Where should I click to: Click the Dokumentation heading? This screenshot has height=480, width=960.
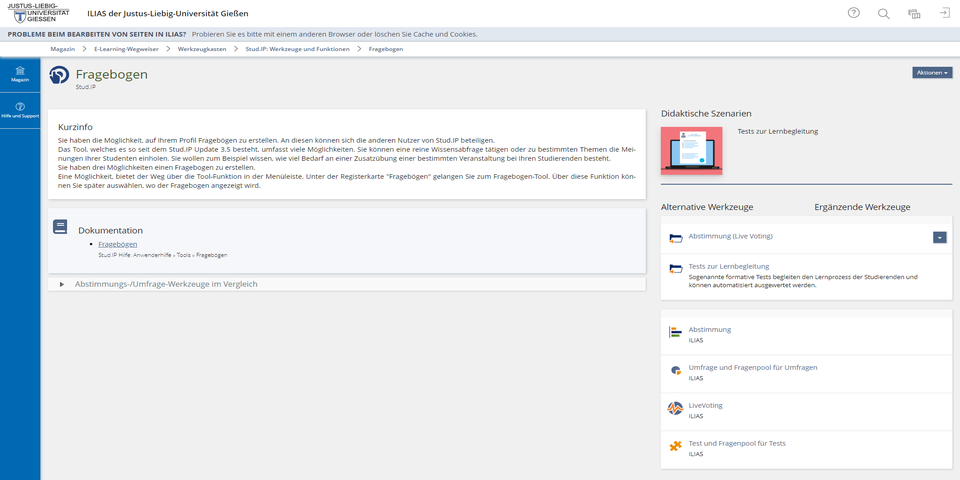[110, 230]
